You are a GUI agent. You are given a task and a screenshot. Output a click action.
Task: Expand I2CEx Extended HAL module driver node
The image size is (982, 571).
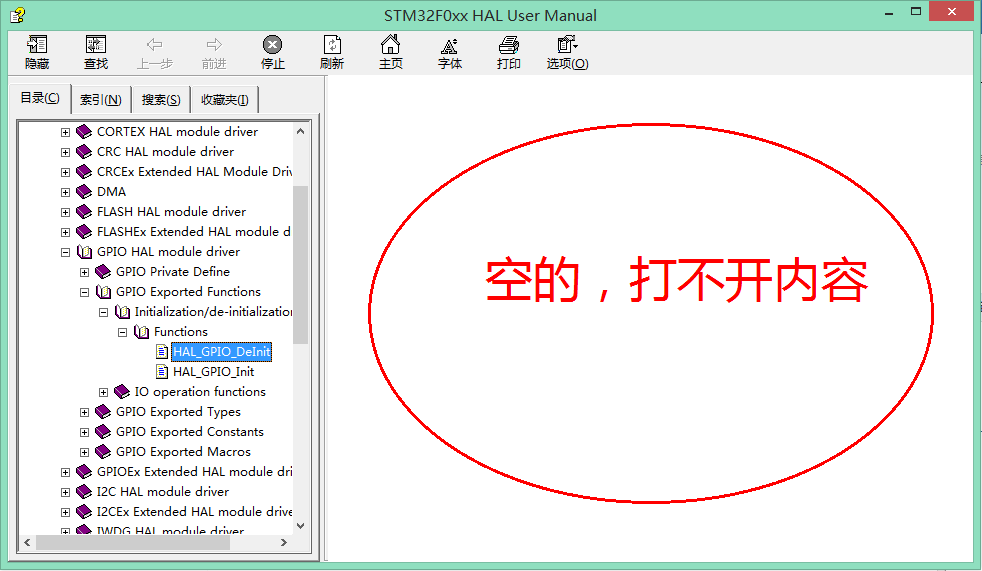coord(65,512)
